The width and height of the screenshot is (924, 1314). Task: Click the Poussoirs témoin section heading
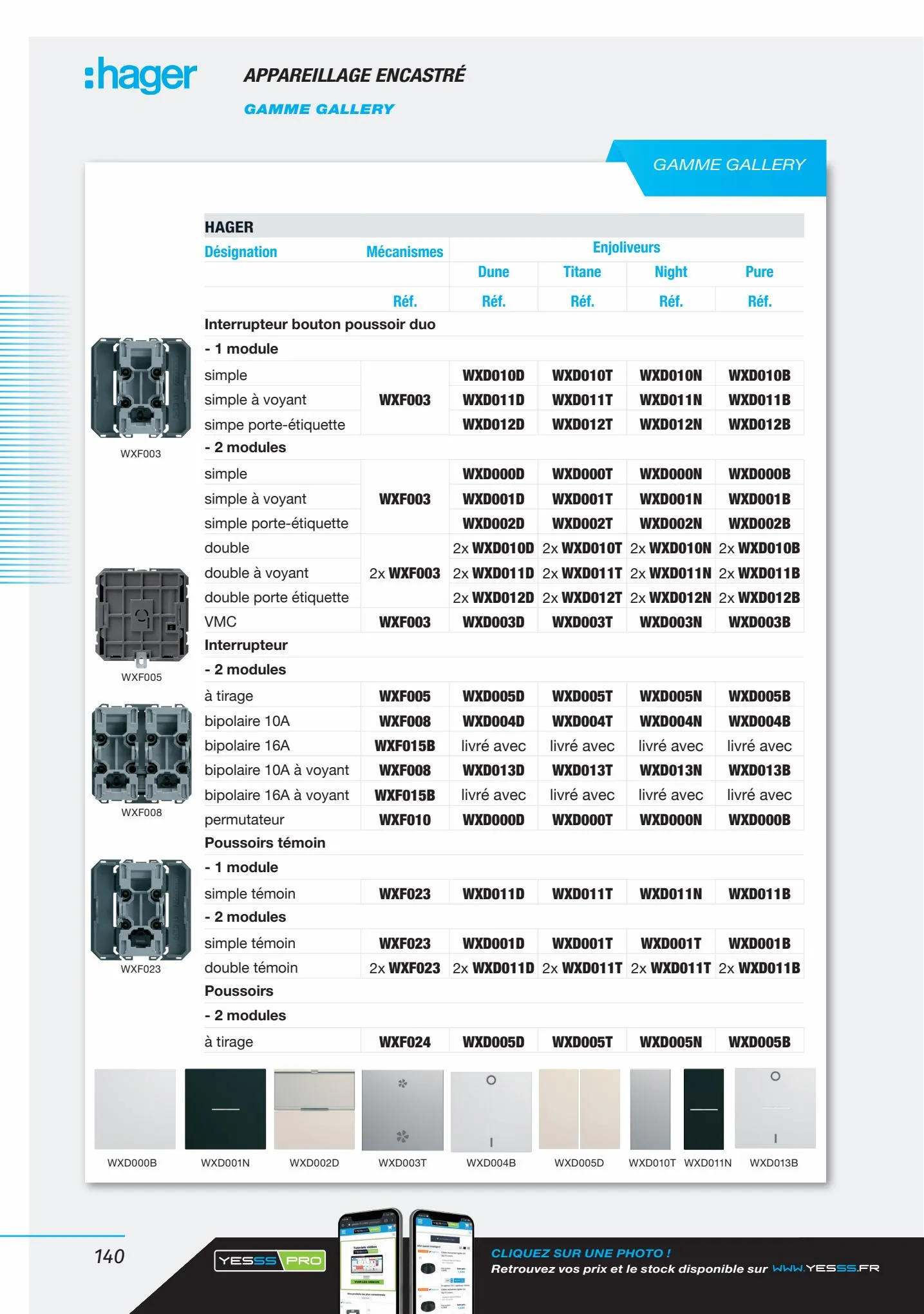(265, 843)
